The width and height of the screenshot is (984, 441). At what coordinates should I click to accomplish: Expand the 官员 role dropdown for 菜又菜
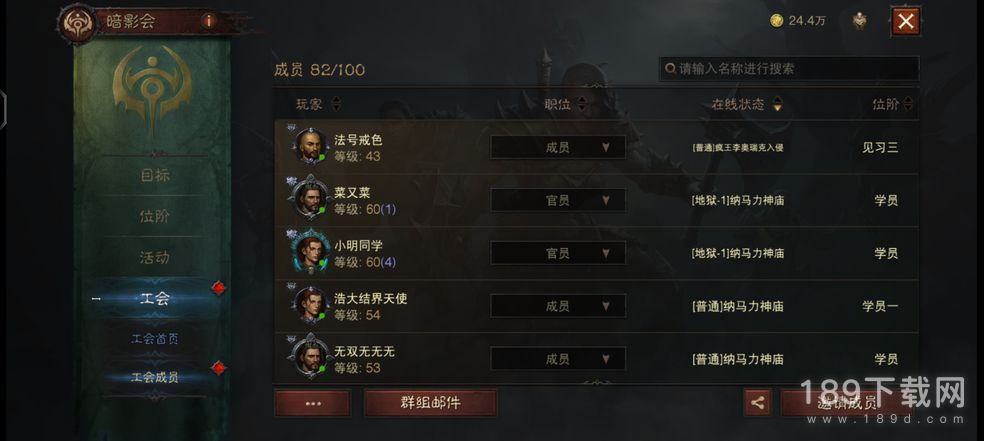tap(558, 201)
